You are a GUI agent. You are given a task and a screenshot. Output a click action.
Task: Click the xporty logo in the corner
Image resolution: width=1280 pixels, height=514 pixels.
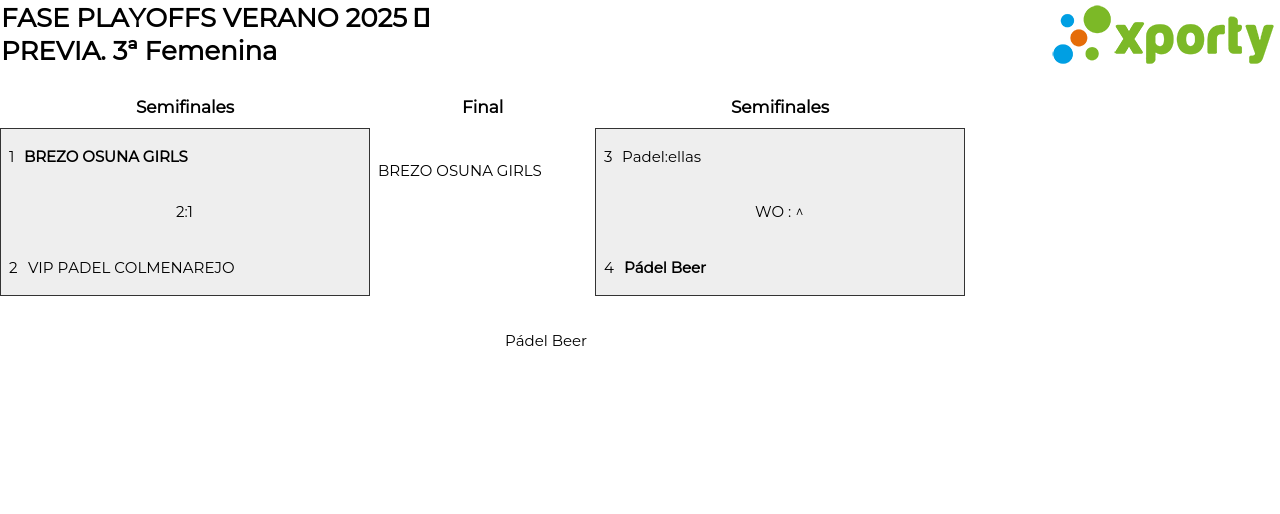point(1193,38)
